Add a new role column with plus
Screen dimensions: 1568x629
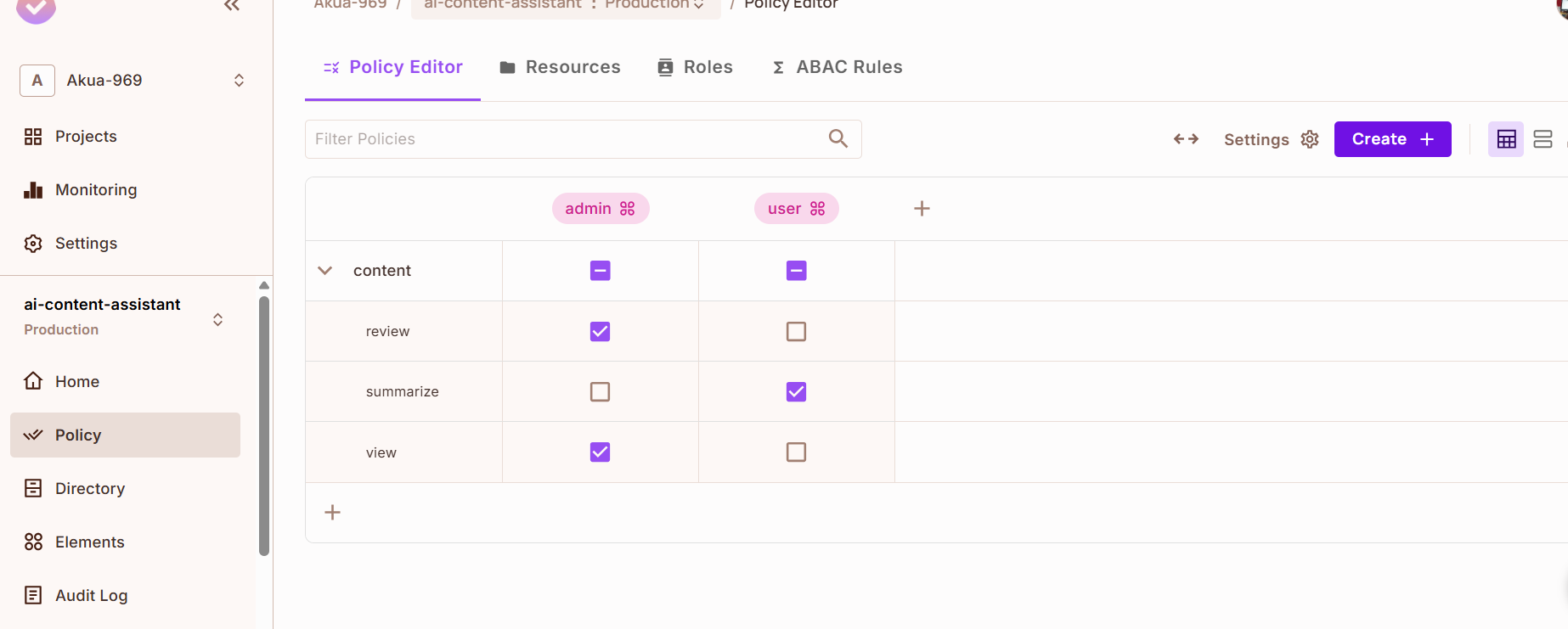922,209
